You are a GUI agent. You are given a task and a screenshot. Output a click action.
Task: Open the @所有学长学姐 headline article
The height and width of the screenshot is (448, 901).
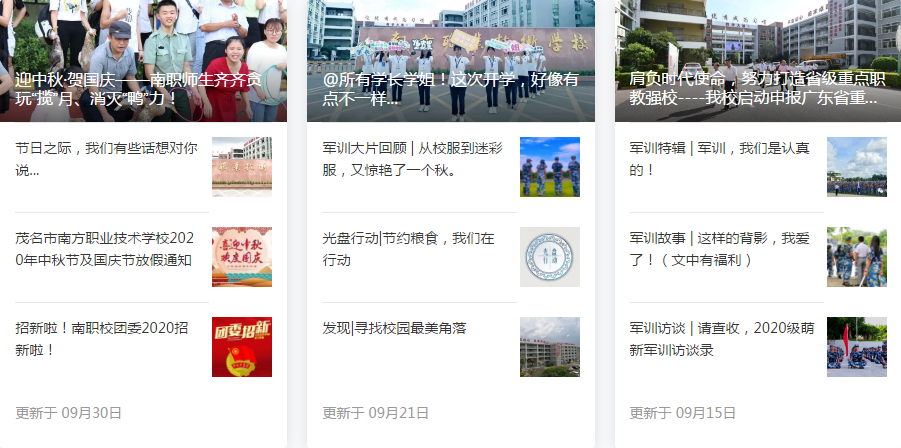click(x=450, y=89)
